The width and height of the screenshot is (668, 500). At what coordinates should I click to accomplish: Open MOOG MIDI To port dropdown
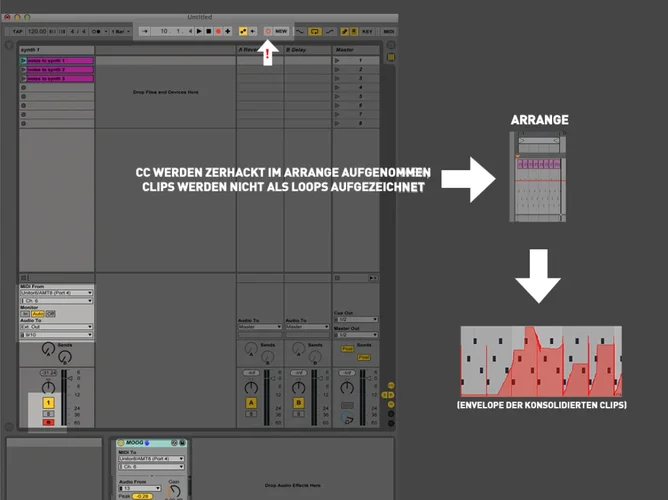click(151, 459)
